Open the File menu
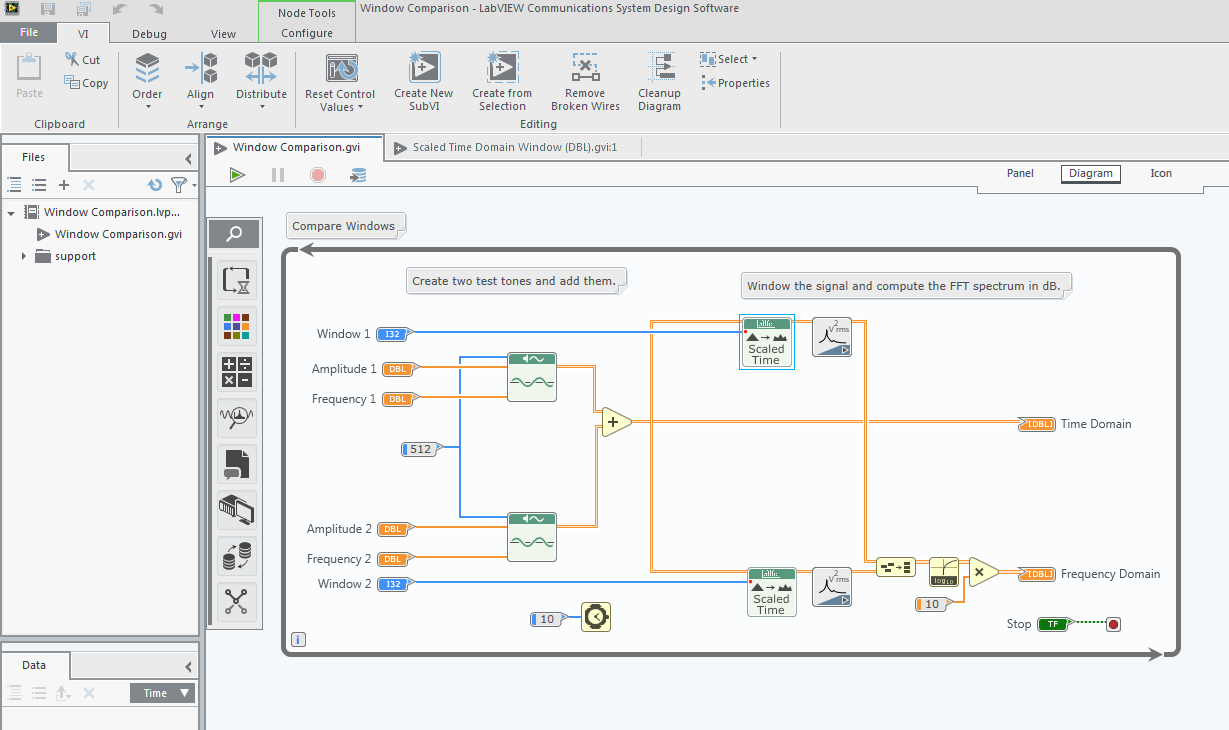The width and height of the screenshot is (1229, 730). [x=29, y=32]
